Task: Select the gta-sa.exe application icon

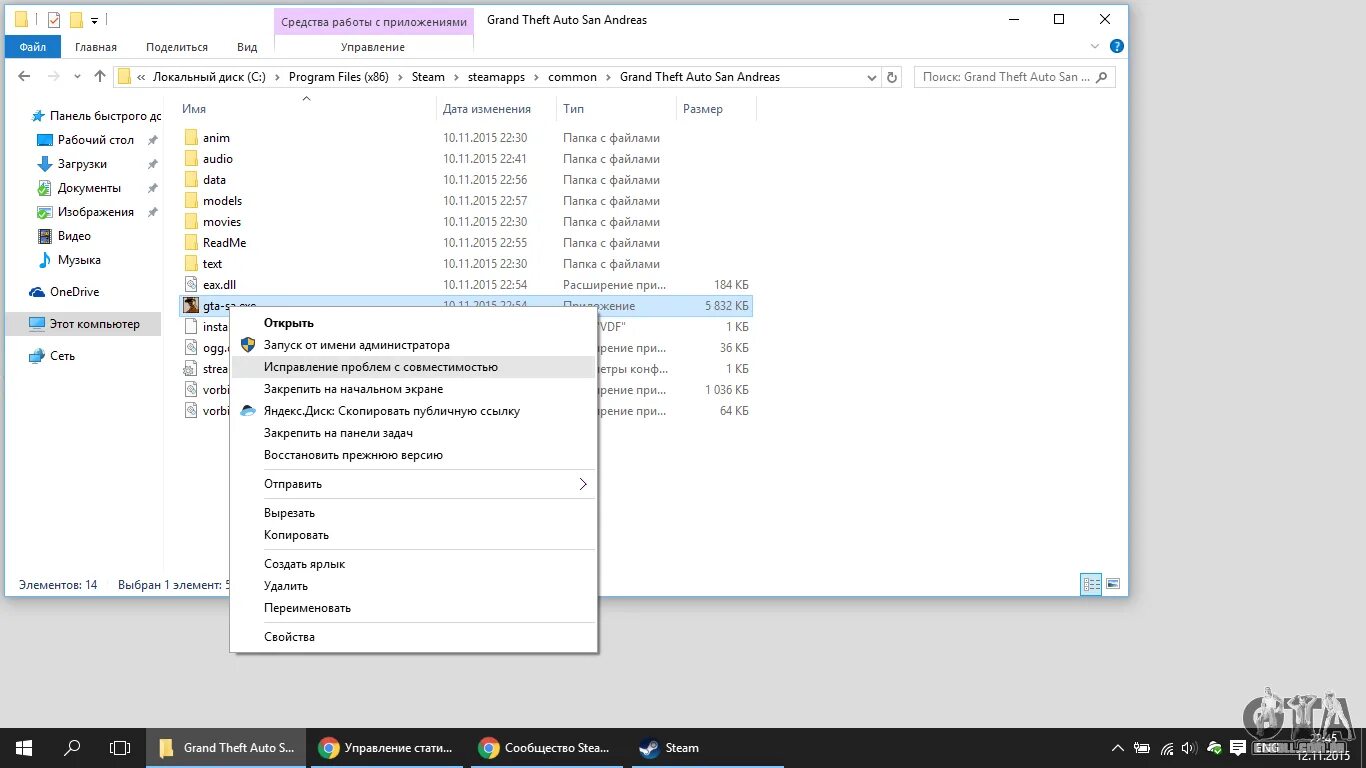Action: coord(191,306)
